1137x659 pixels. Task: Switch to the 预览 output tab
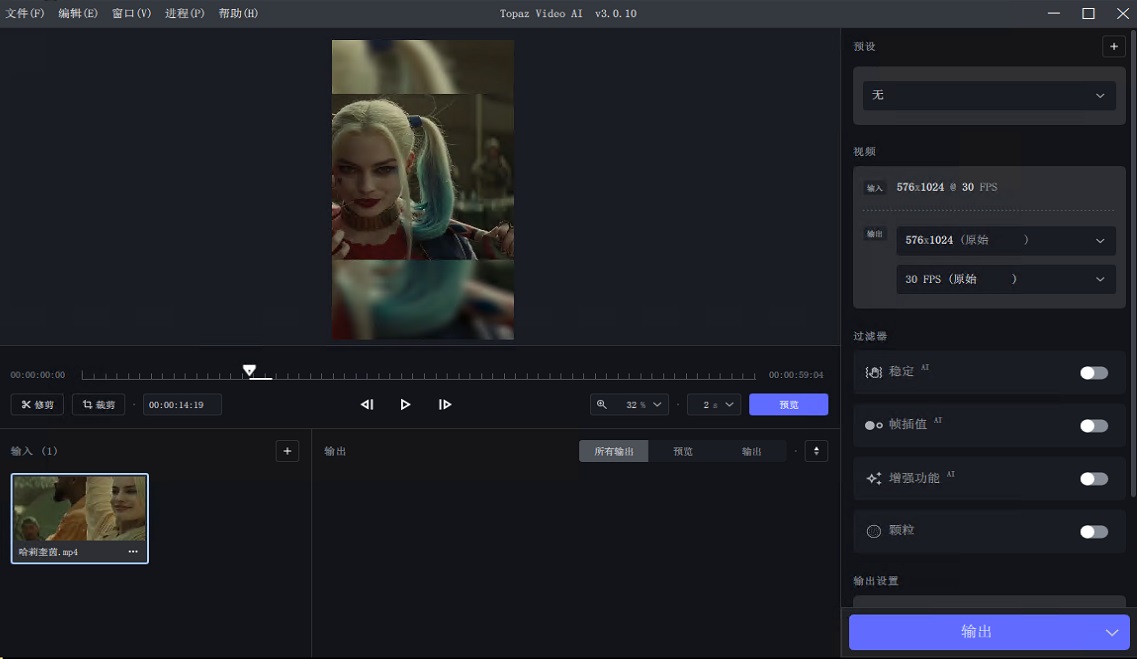coord(682,451)
